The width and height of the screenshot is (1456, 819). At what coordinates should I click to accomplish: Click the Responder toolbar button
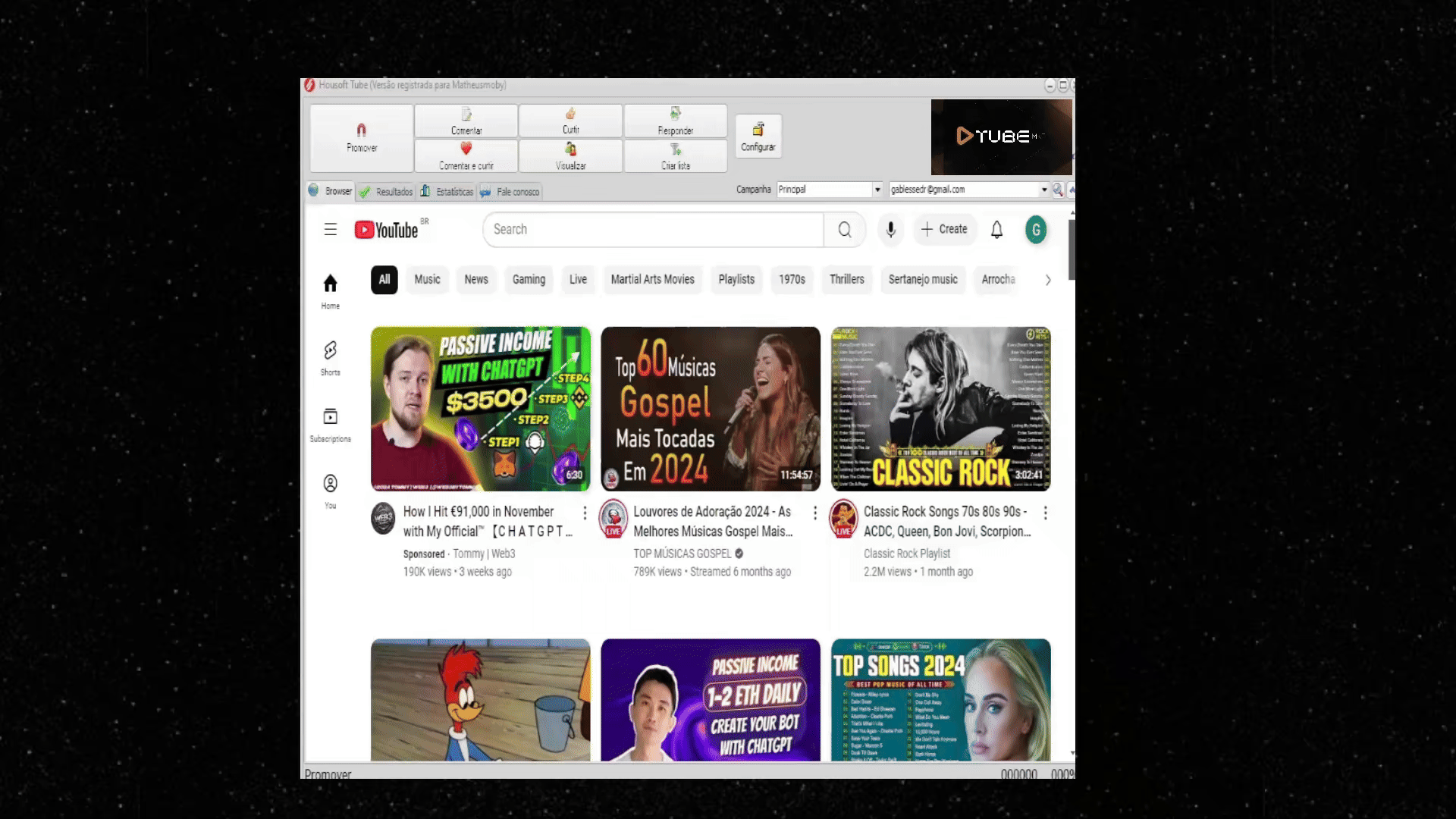[675, 121]
